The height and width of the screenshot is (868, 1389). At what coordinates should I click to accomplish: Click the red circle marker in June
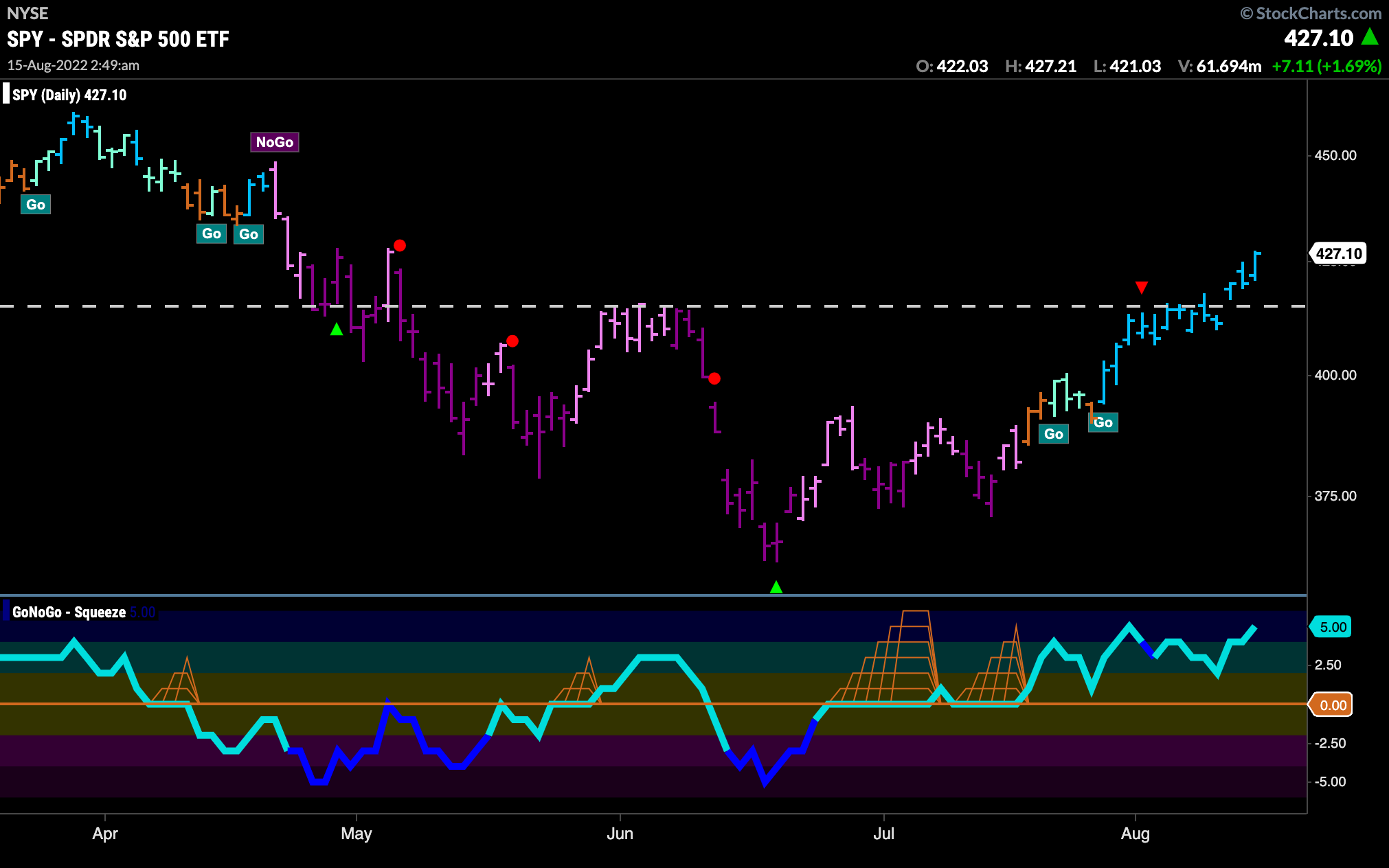(714, 378)
